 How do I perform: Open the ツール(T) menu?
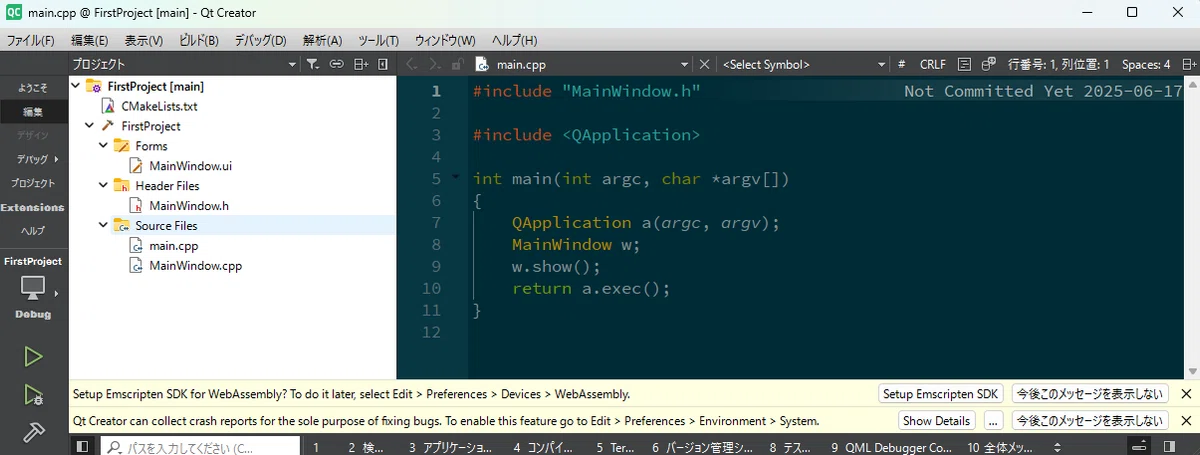(x=378, y=41)
